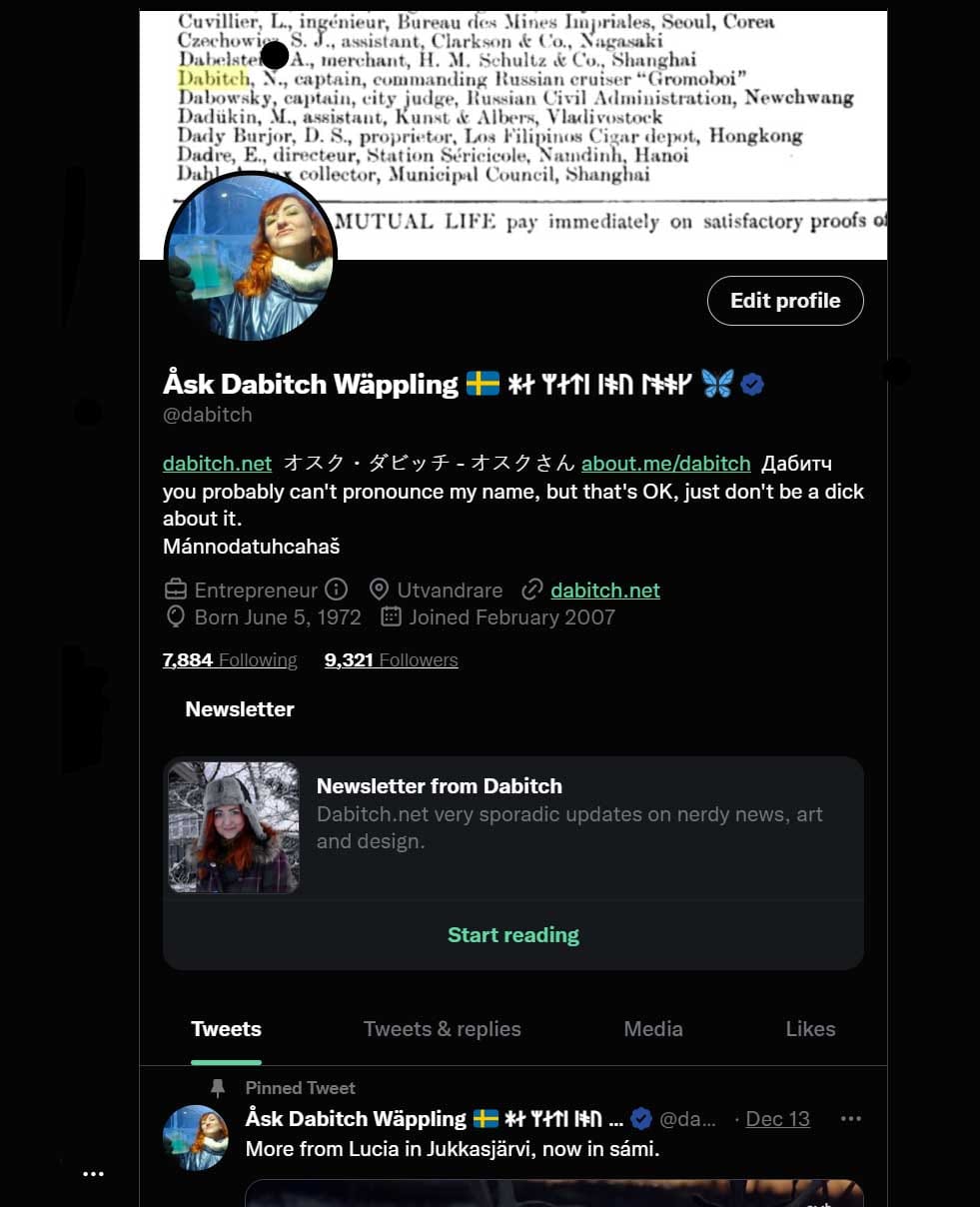Image resolution: width=980 pixels, height=1207 pixels.
Task: Click the Edit profile button
Action: [785, 301]
